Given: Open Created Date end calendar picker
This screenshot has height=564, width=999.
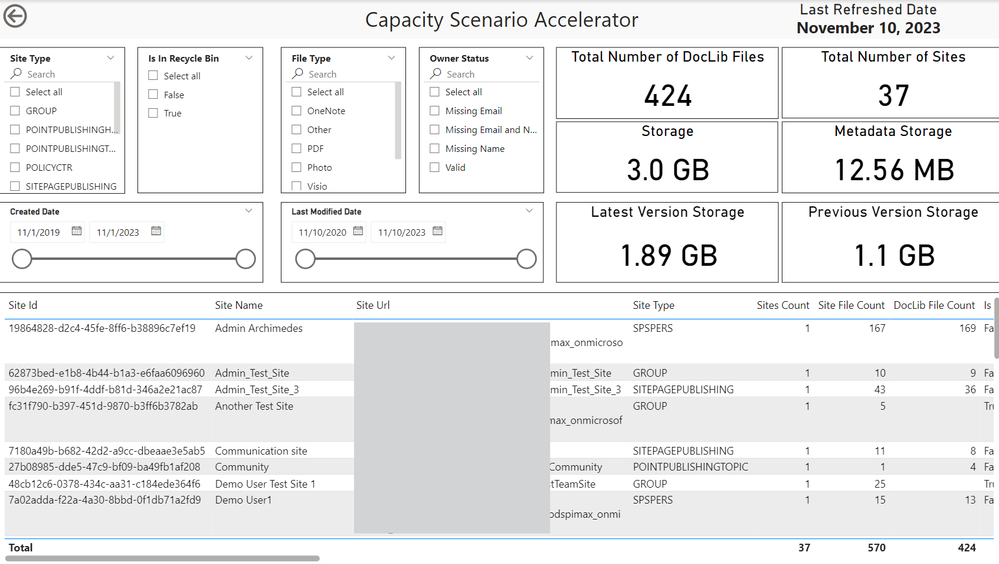Looking at the screenshot, I should (x=156, y=231).
